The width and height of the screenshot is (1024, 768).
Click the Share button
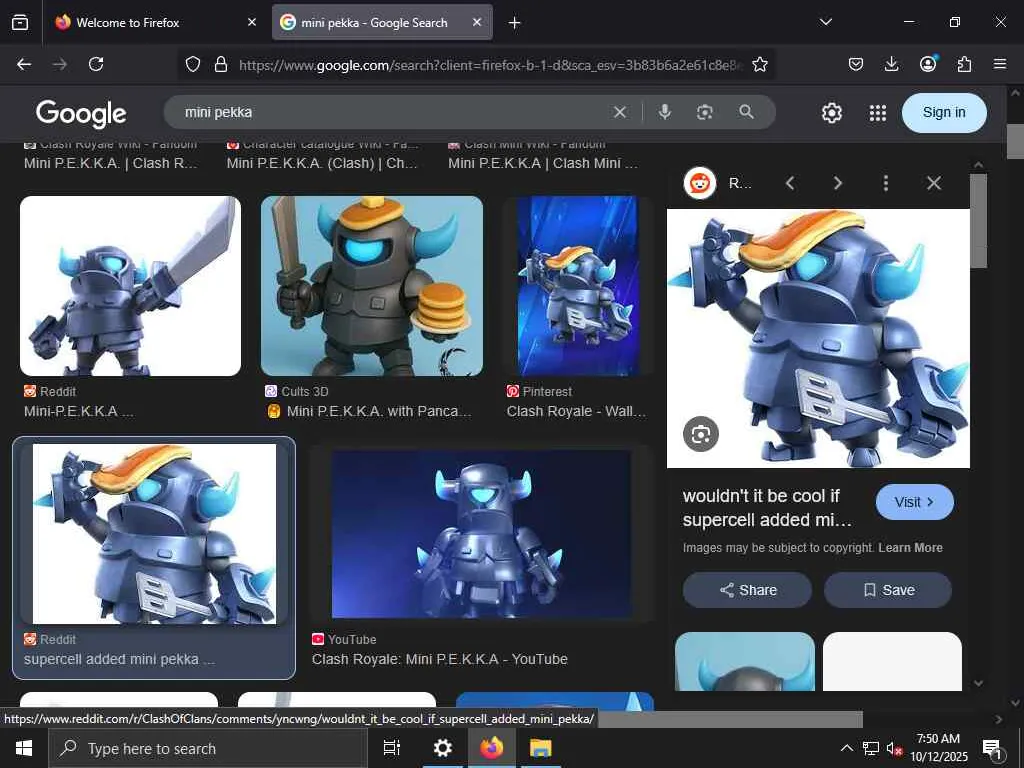(x=747, y=590)
